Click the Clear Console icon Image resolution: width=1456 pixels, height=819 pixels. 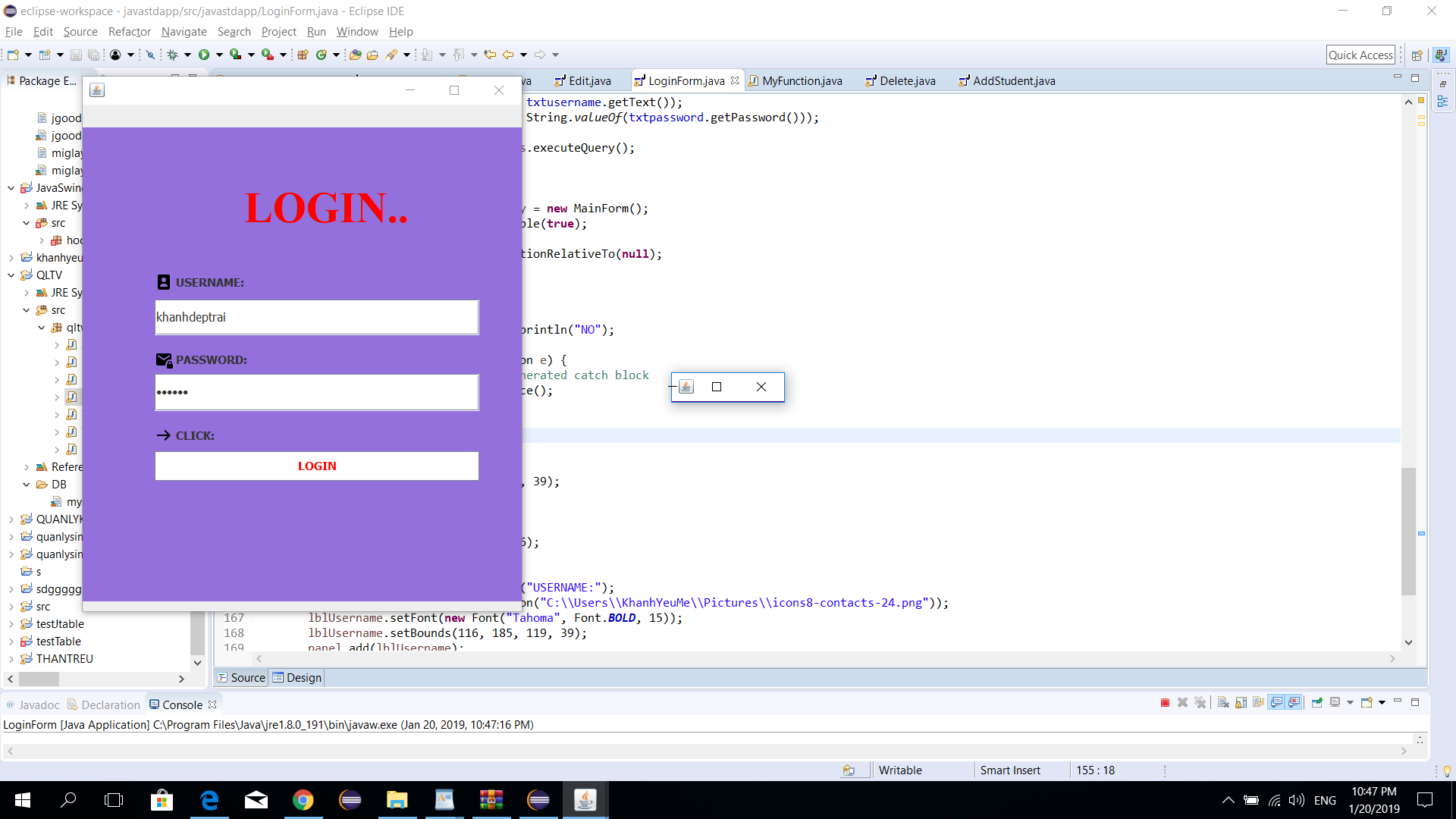tap(1223, 703)
